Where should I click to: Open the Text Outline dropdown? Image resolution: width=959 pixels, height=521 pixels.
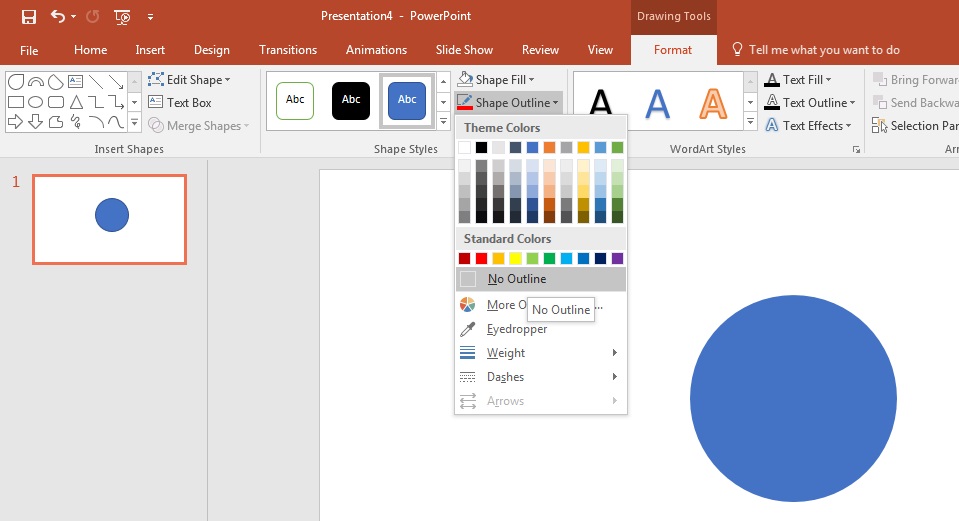click(810, 103)
